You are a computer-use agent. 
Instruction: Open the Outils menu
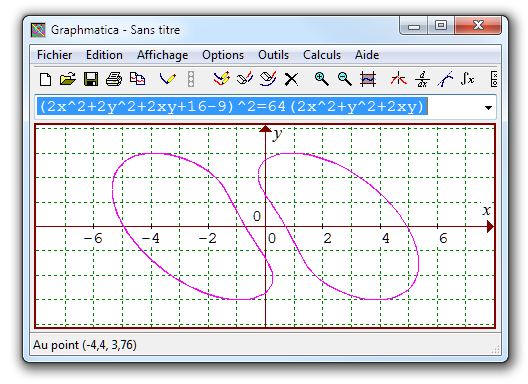coord(273,55)
